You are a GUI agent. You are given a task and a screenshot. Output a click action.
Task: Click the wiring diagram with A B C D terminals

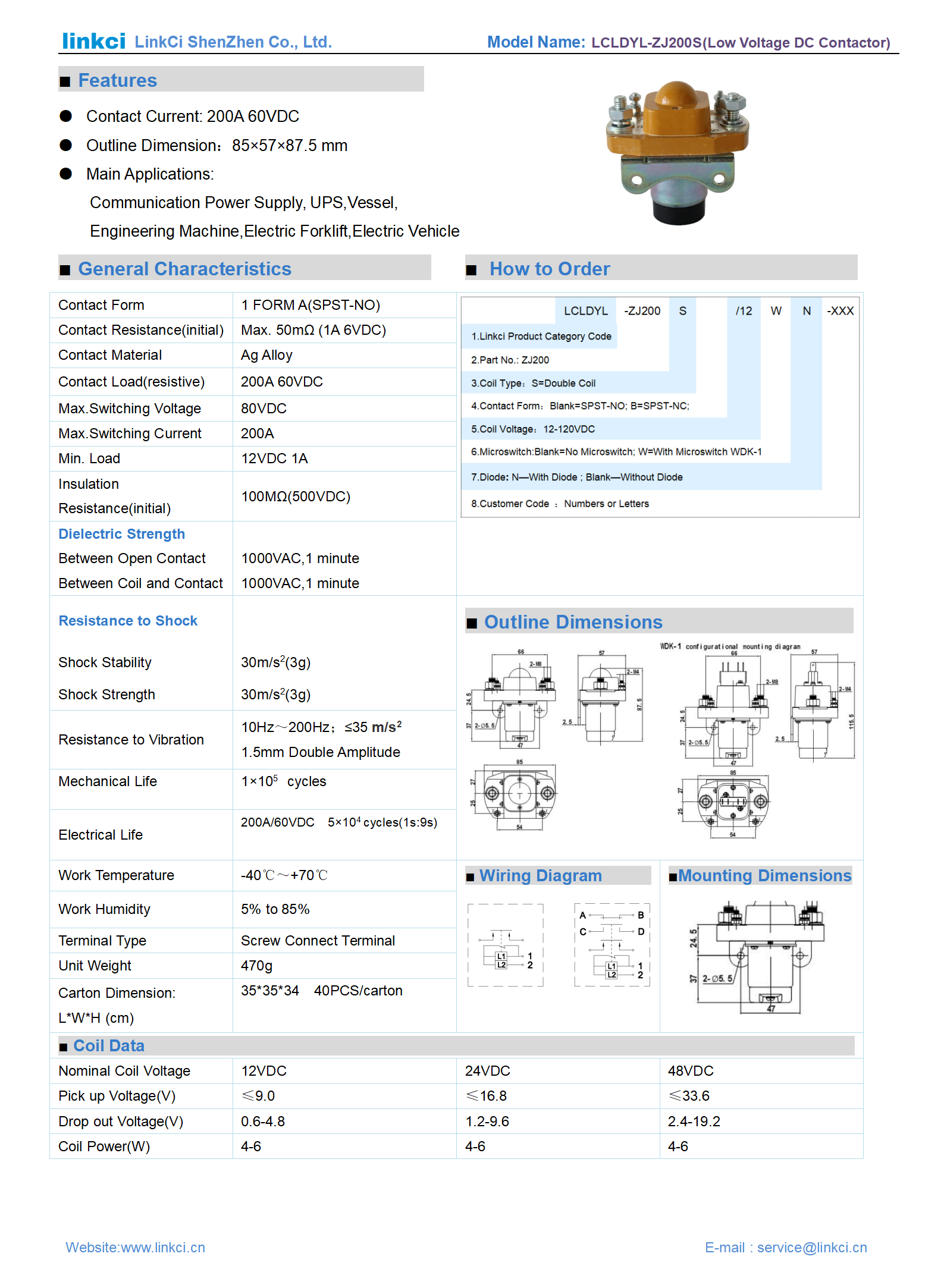tap(612, 944)
